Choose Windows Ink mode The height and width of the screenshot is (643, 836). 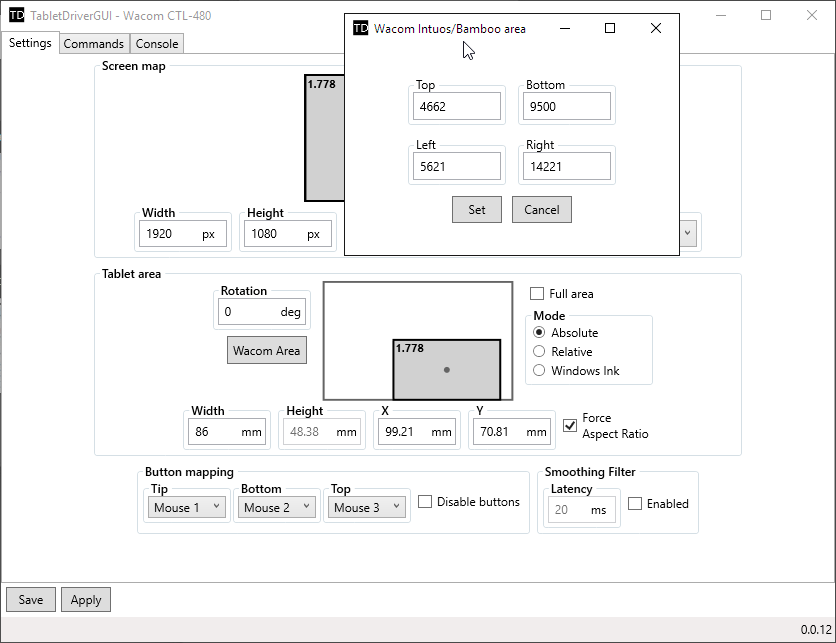[540, 371]
